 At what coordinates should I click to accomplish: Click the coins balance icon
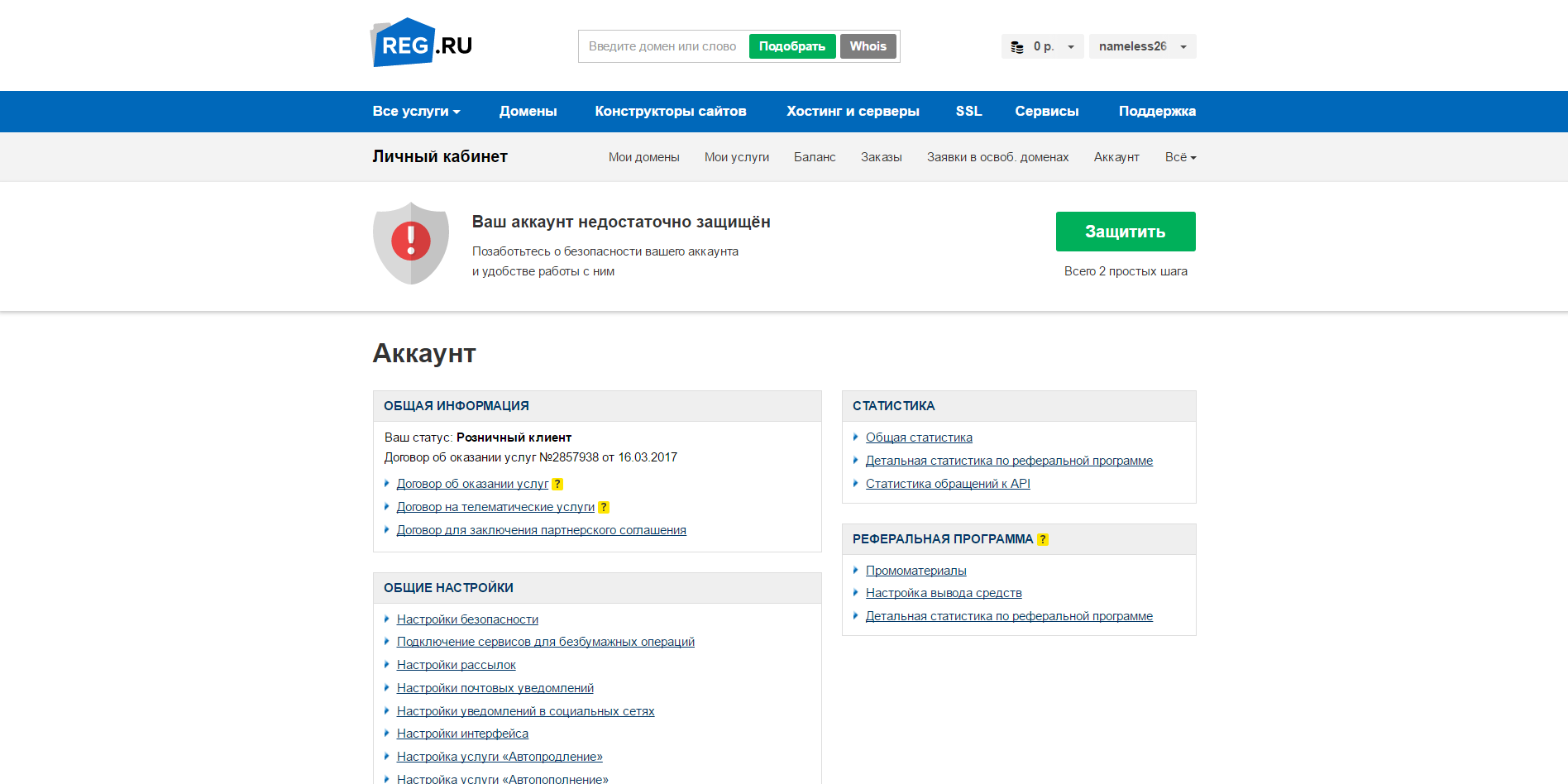[x=1019, y=46]
